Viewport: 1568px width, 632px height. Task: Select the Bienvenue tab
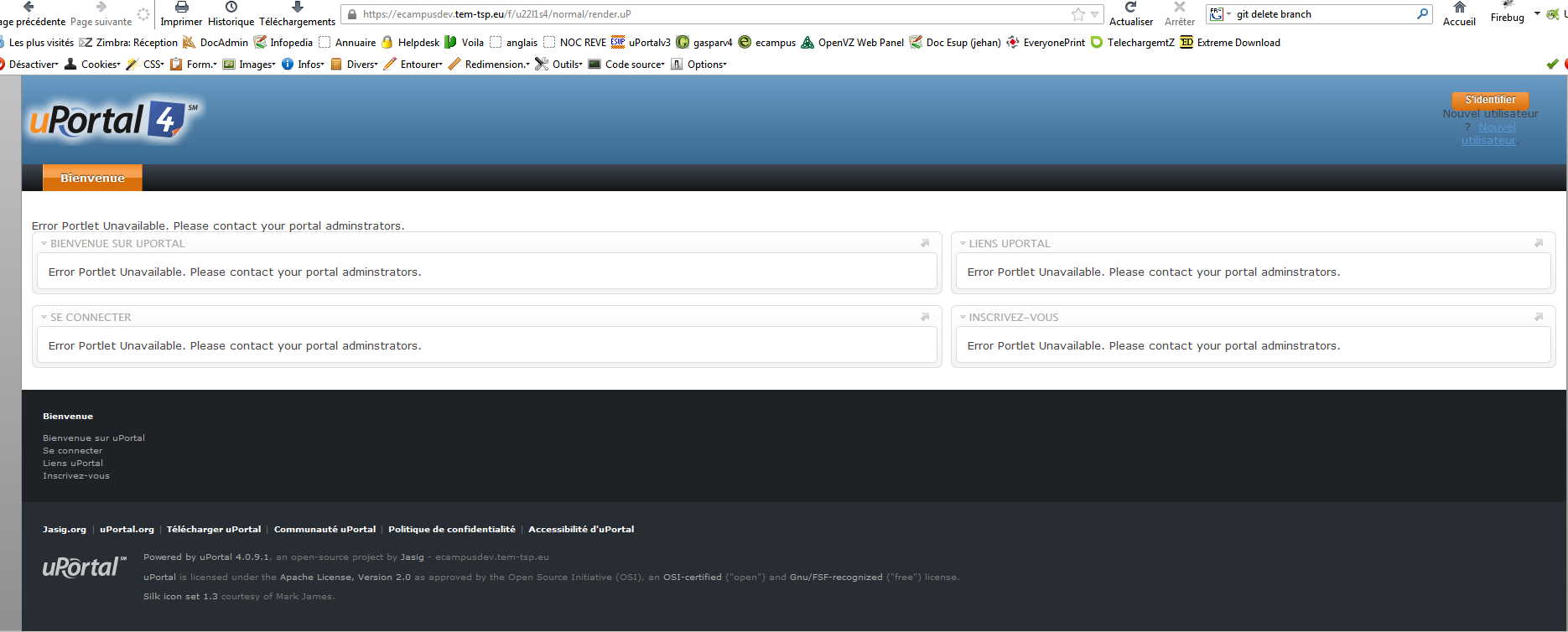(92, 178)
